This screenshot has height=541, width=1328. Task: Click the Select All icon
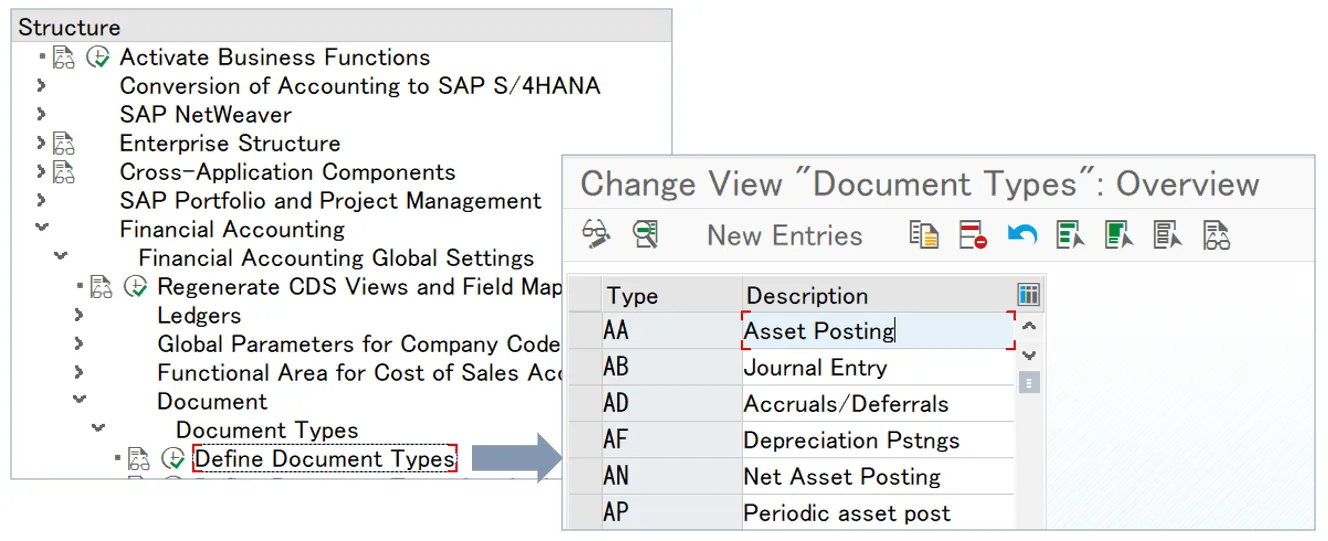(x=1070, y=235)
